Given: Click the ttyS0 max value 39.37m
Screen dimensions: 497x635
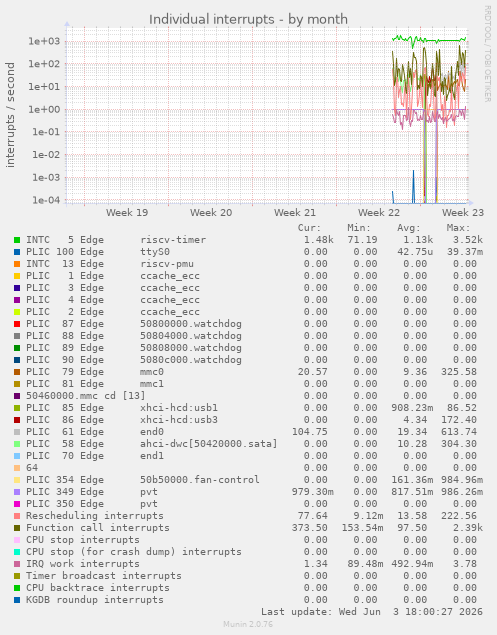Looking at the screenshot, I should coord(465,252).
